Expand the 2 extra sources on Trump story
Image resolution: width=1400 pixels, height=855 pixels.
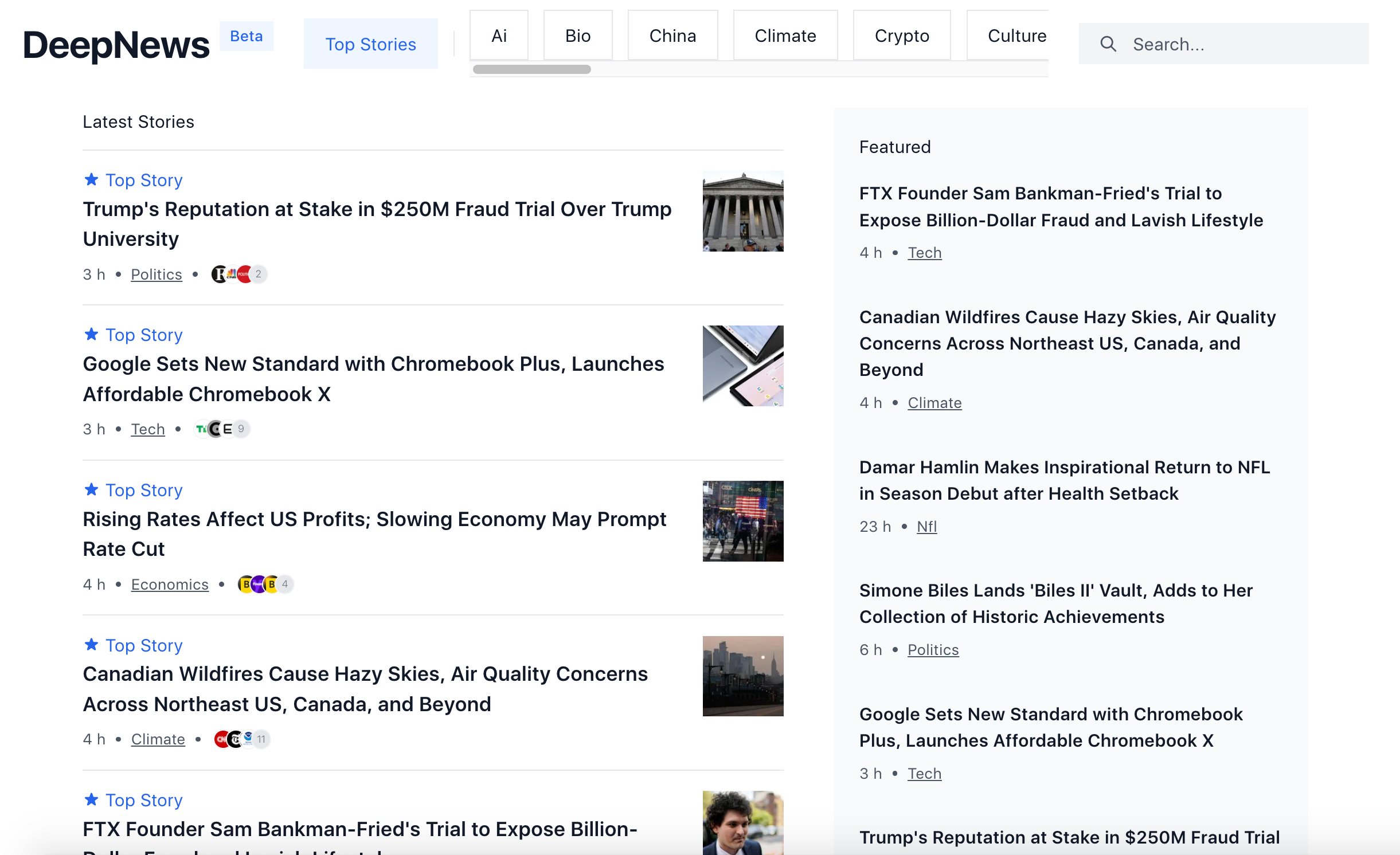coord(258,274)
